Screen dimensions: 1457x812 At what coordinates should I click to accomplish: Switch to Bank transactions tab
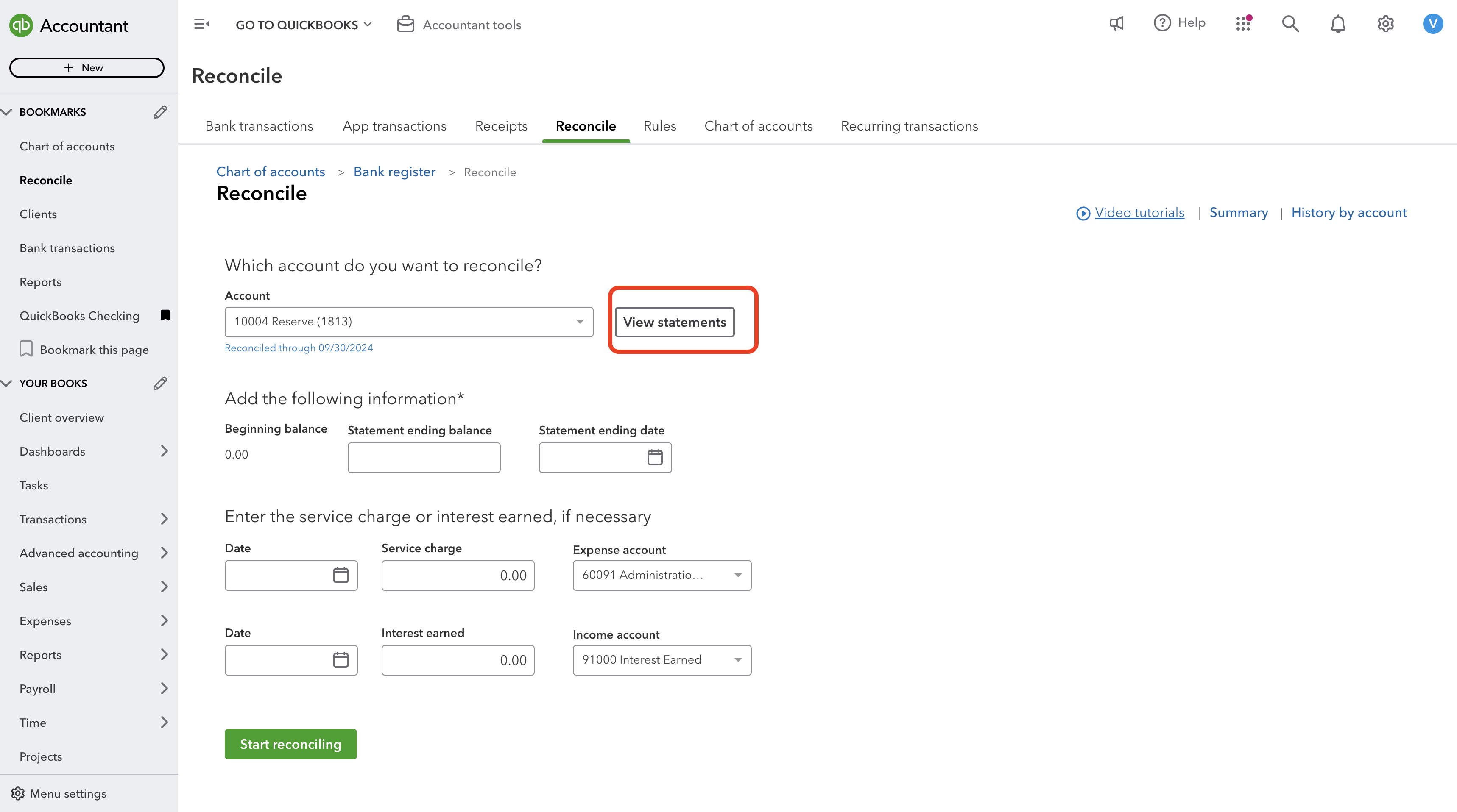[259, 126]
